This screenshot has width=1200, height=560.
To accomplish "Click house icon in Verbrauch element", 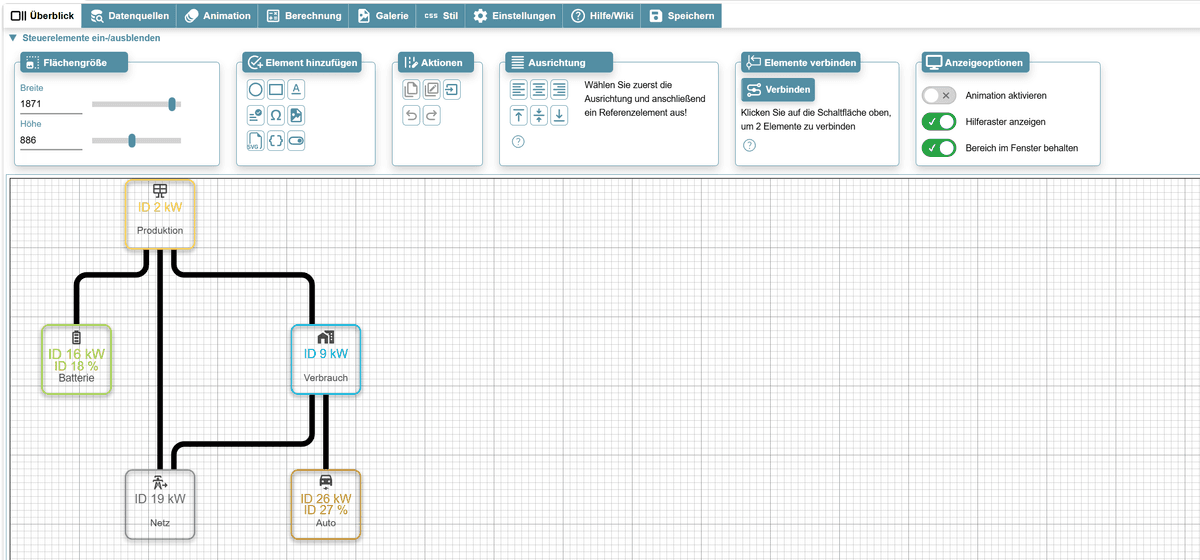I will click(x=326, y=338).
